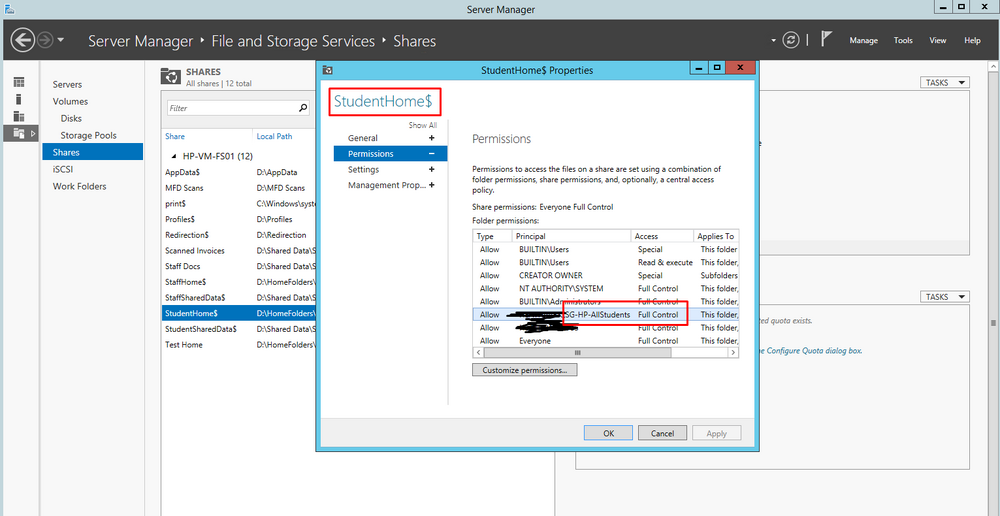
Task: Expand the Settings section
Action: 432,170
